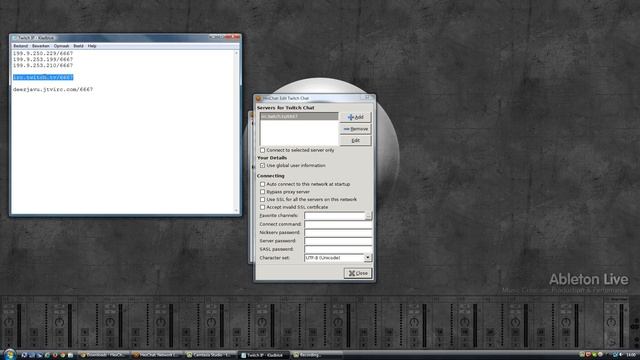Switch to the Downloads HexChat taskbar button
Image resolution: width=640 pixels, height=360 pixels.
click(x=104, y=355)
